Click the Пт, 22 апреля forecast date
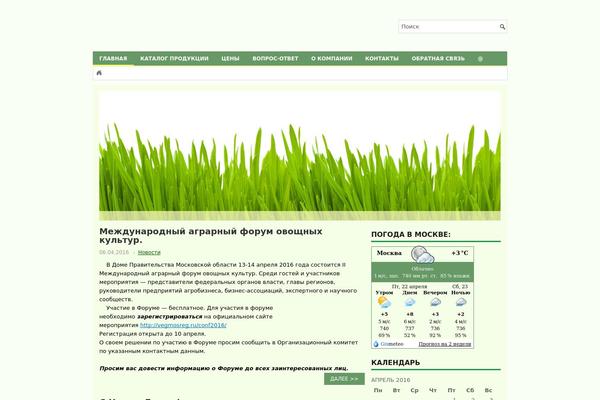The width and height of the screenshot is (600, 400). pyautogui.click(x=409, y=286)
